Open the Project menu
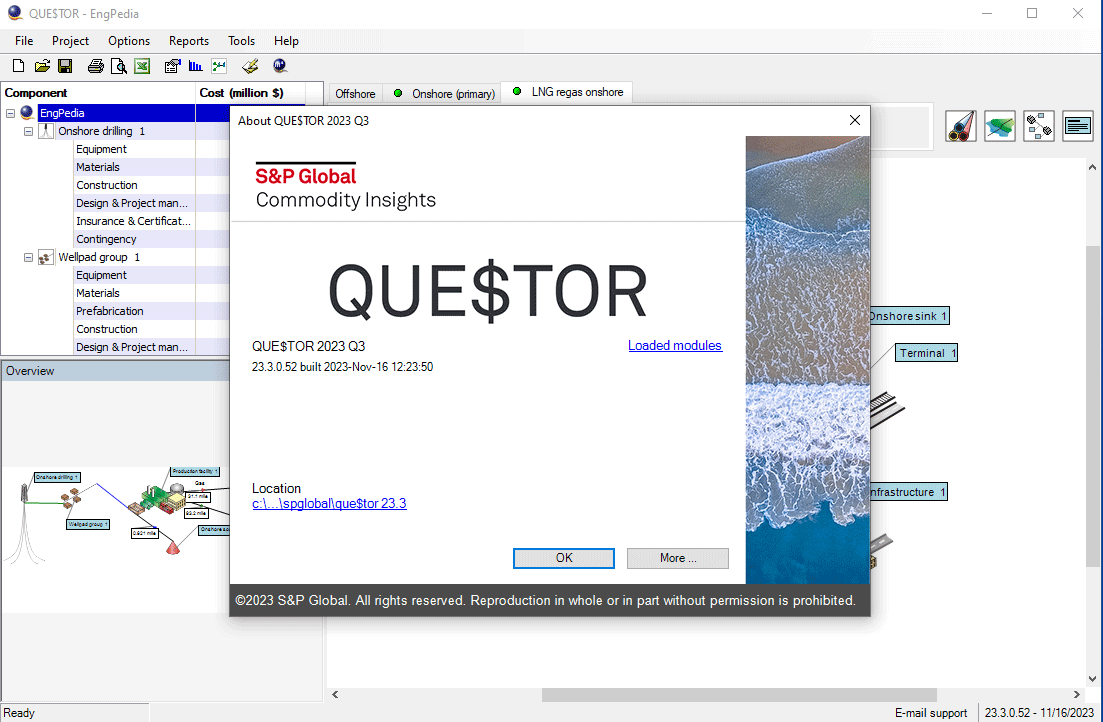Viewport: 1103px width, 722px height. (70, 41)
